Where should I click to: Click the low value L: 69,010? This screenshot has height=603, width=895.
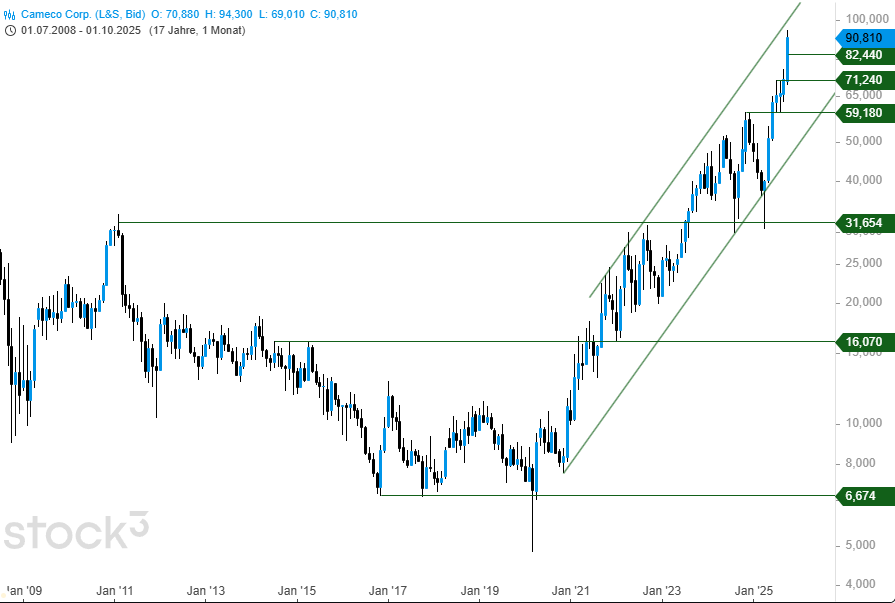point(282,14)
